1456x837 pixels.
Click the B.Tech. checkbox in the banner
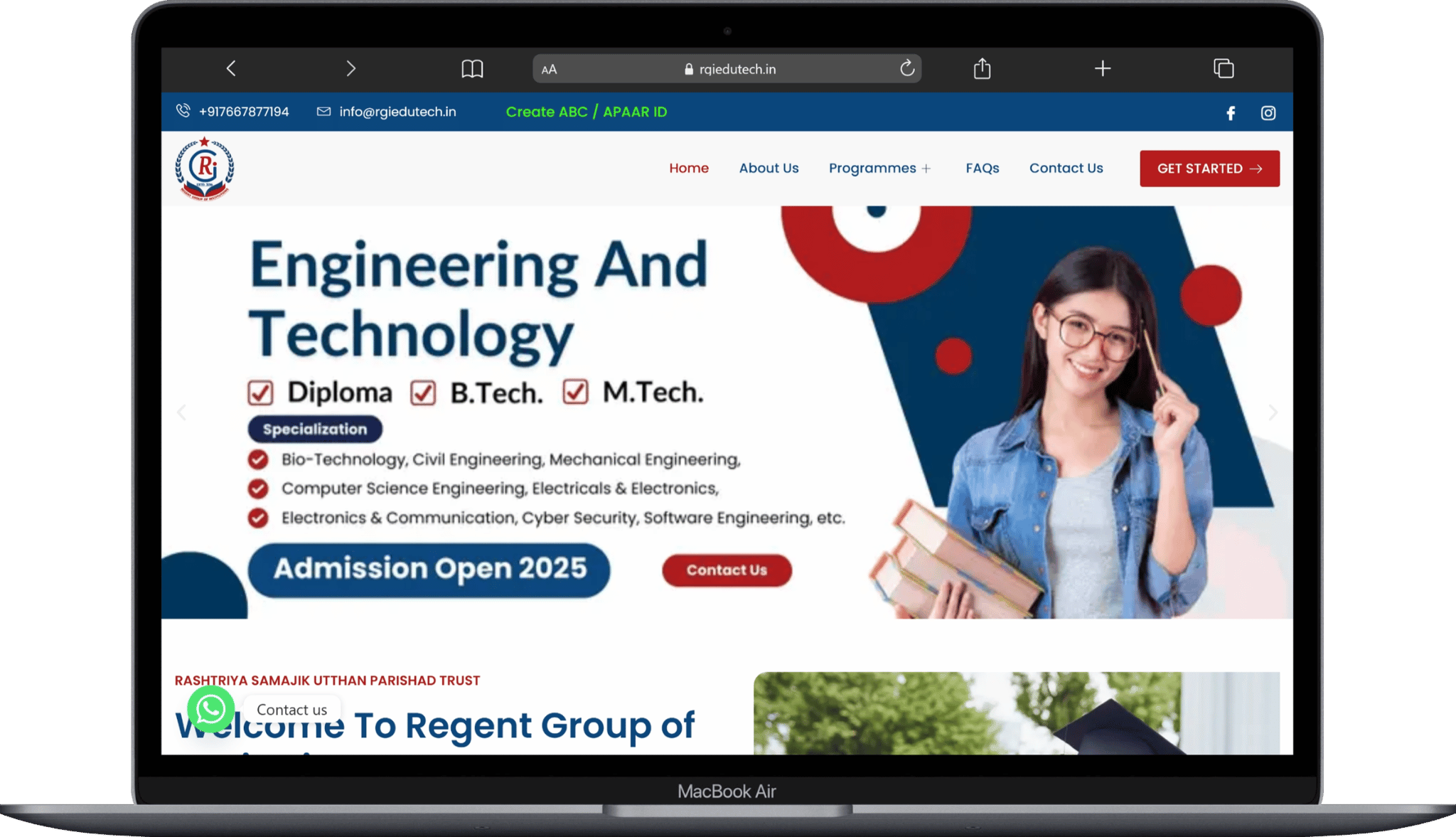click(423, 393)
